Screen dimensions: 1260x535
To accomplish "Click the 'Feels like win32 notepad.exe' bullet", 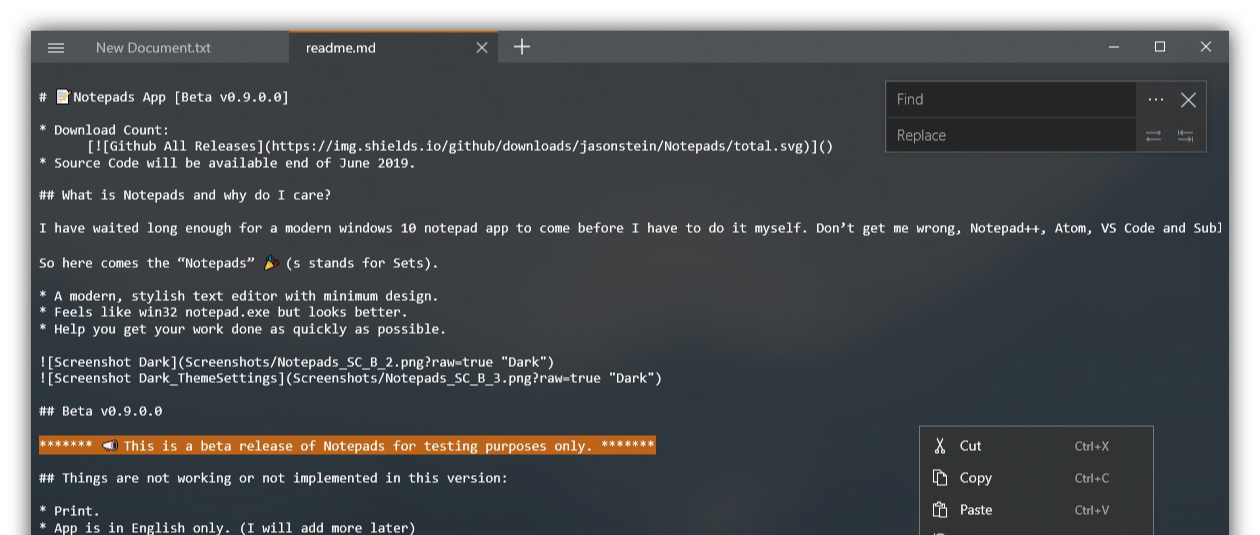I will pyautogui.click(x=223, y=312).
